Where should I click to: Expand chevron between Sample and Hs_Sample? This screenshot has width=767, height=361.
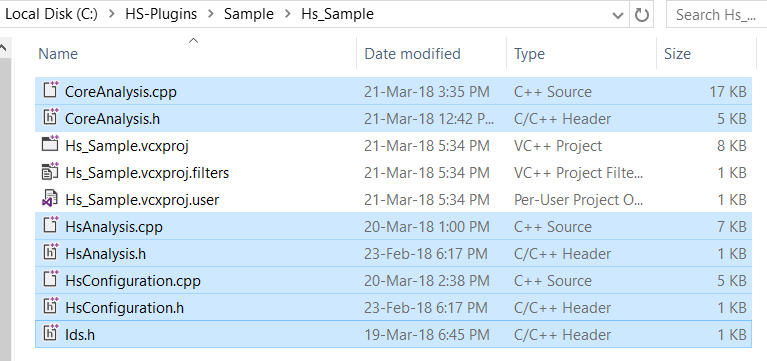288,15
